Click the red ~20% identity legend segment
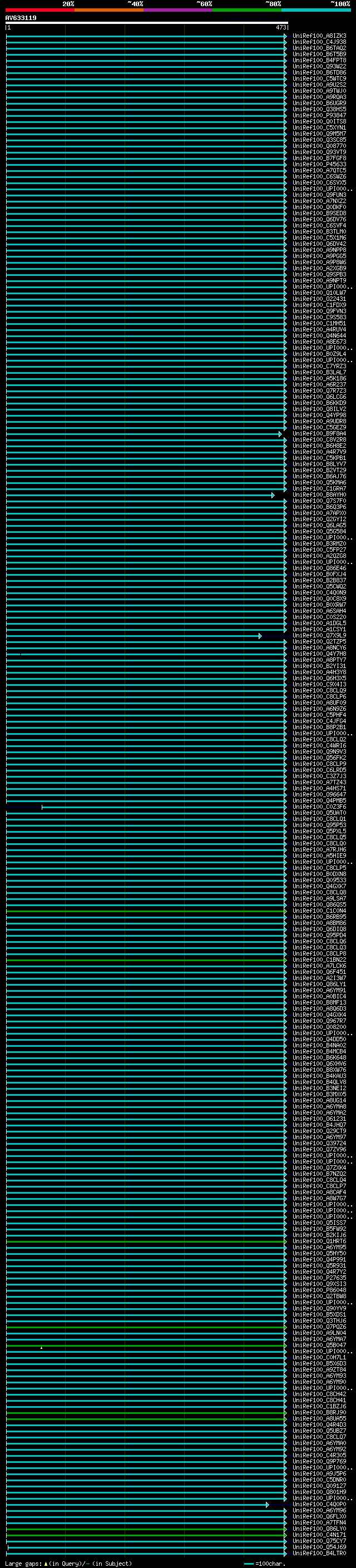356x1568 pixels. click(x=40, y=10)
